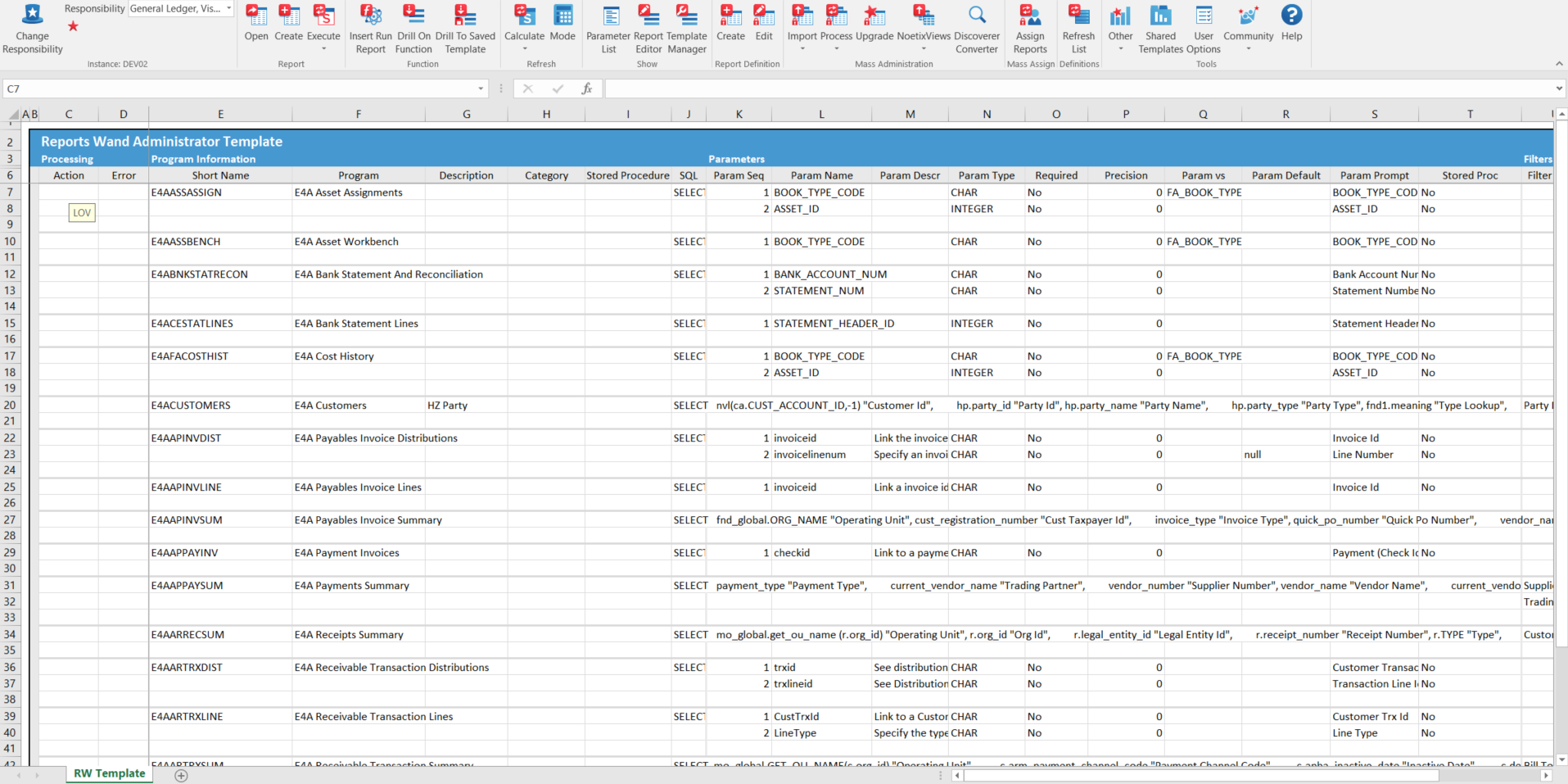Screen dimensions: 1568x784
Task: Add a new worksheet with the plus tab
Action: (x=180, y=775)
